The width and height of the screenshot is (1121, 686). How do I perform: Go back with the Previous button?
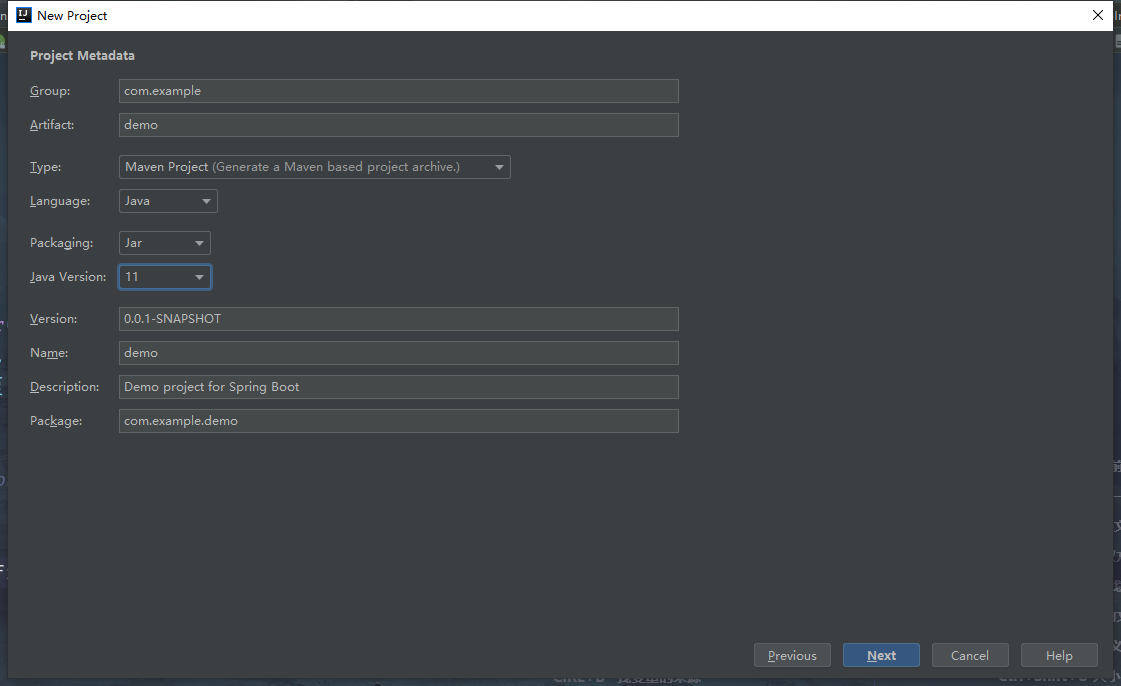pyautogui.click(x=792, y=655)
